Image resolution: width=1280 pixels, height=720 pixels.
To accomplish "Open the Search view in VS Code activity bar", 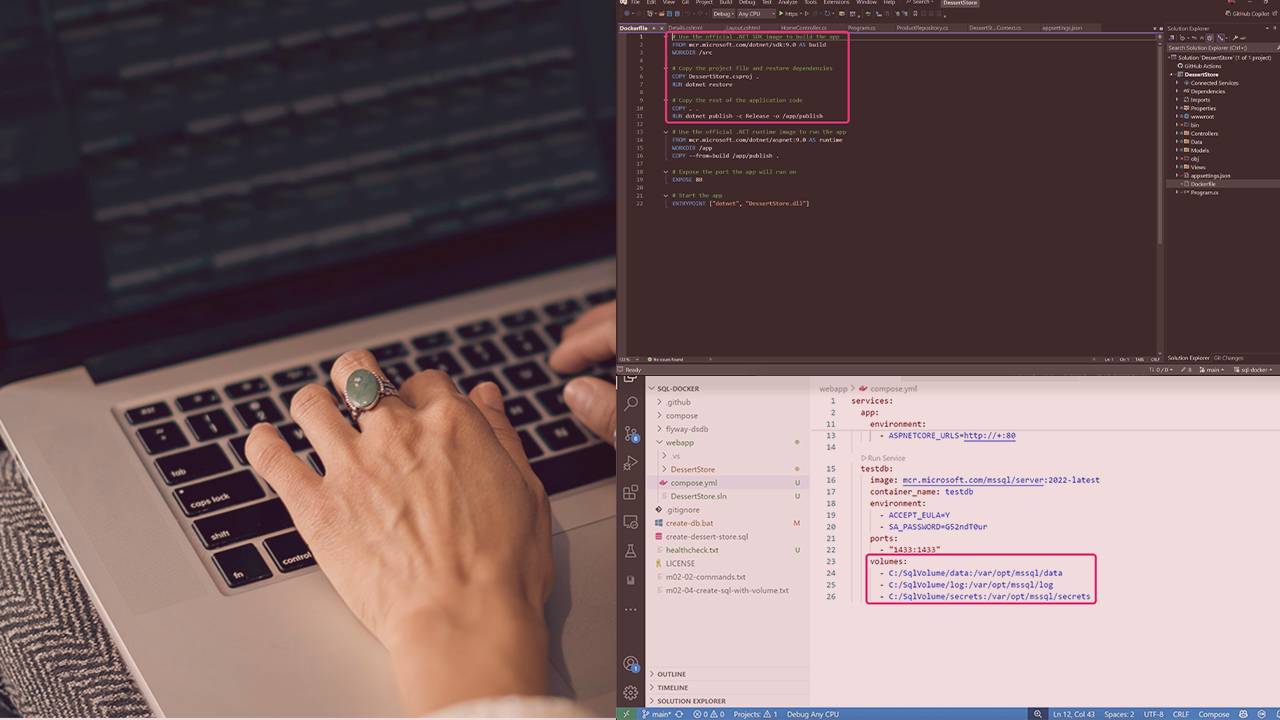I will point(630,404).
